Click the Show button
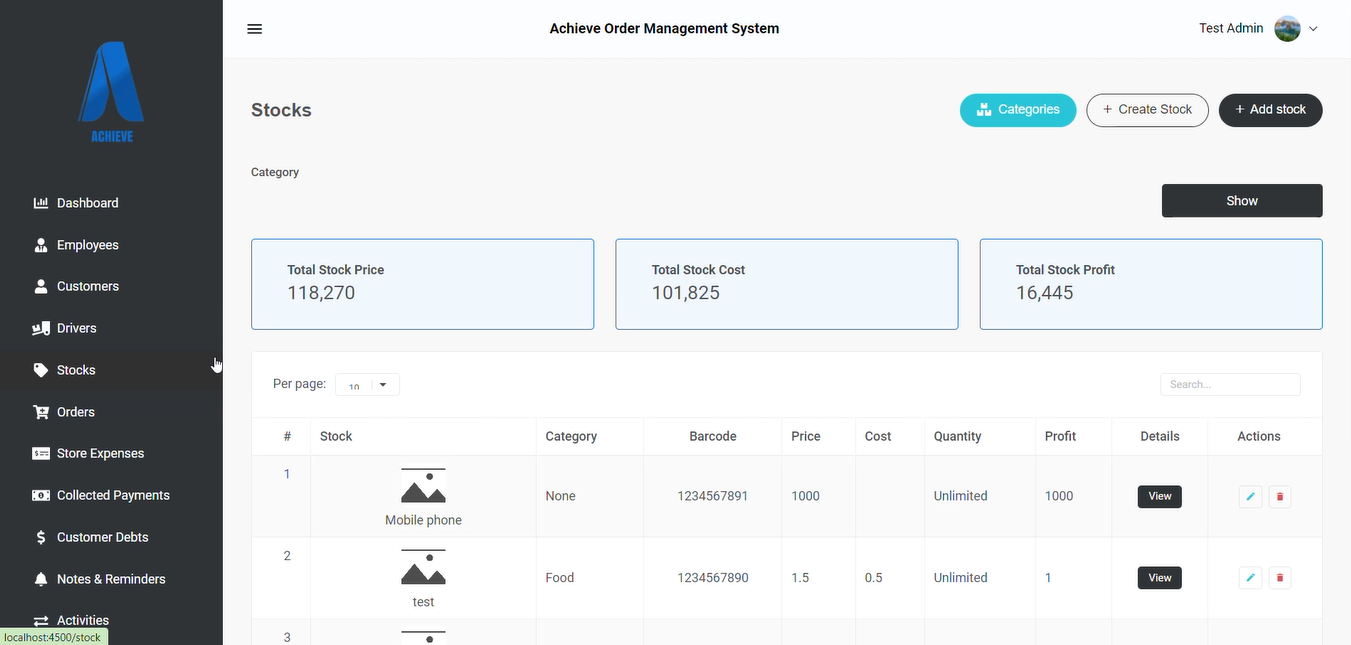Image resolution: width=1351 pixels, height=645 pixels. pyautogui.click(x=1242, y=201)
